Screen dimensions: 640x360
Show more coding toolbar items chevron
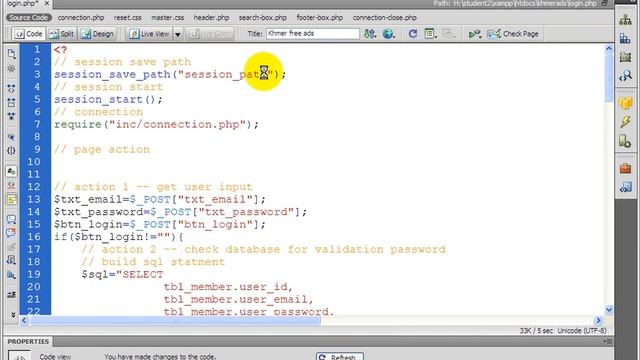coord(13,315)
